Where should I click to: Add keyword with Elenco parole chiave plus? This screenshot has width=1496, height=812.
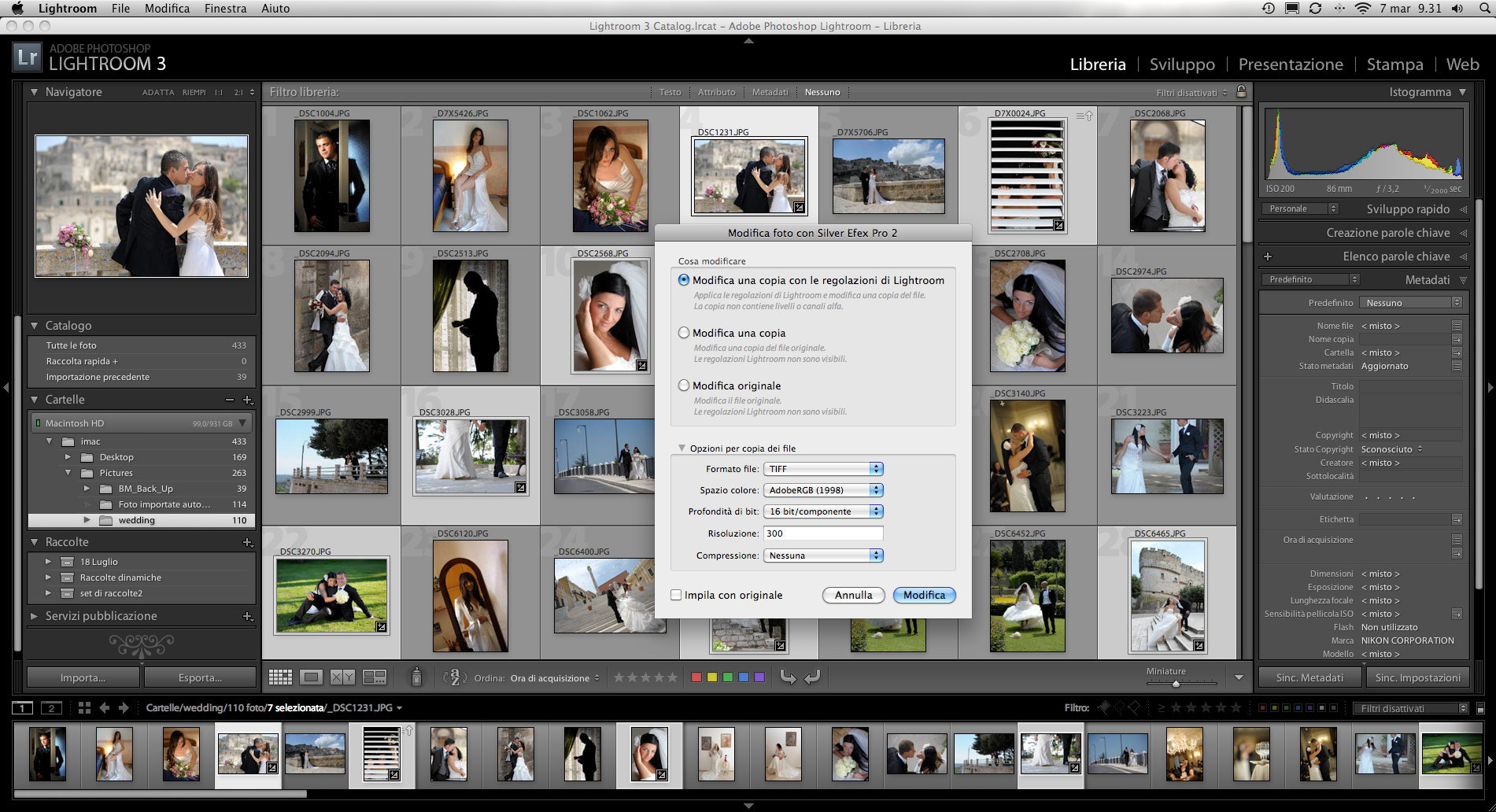tap(1267, 257)
